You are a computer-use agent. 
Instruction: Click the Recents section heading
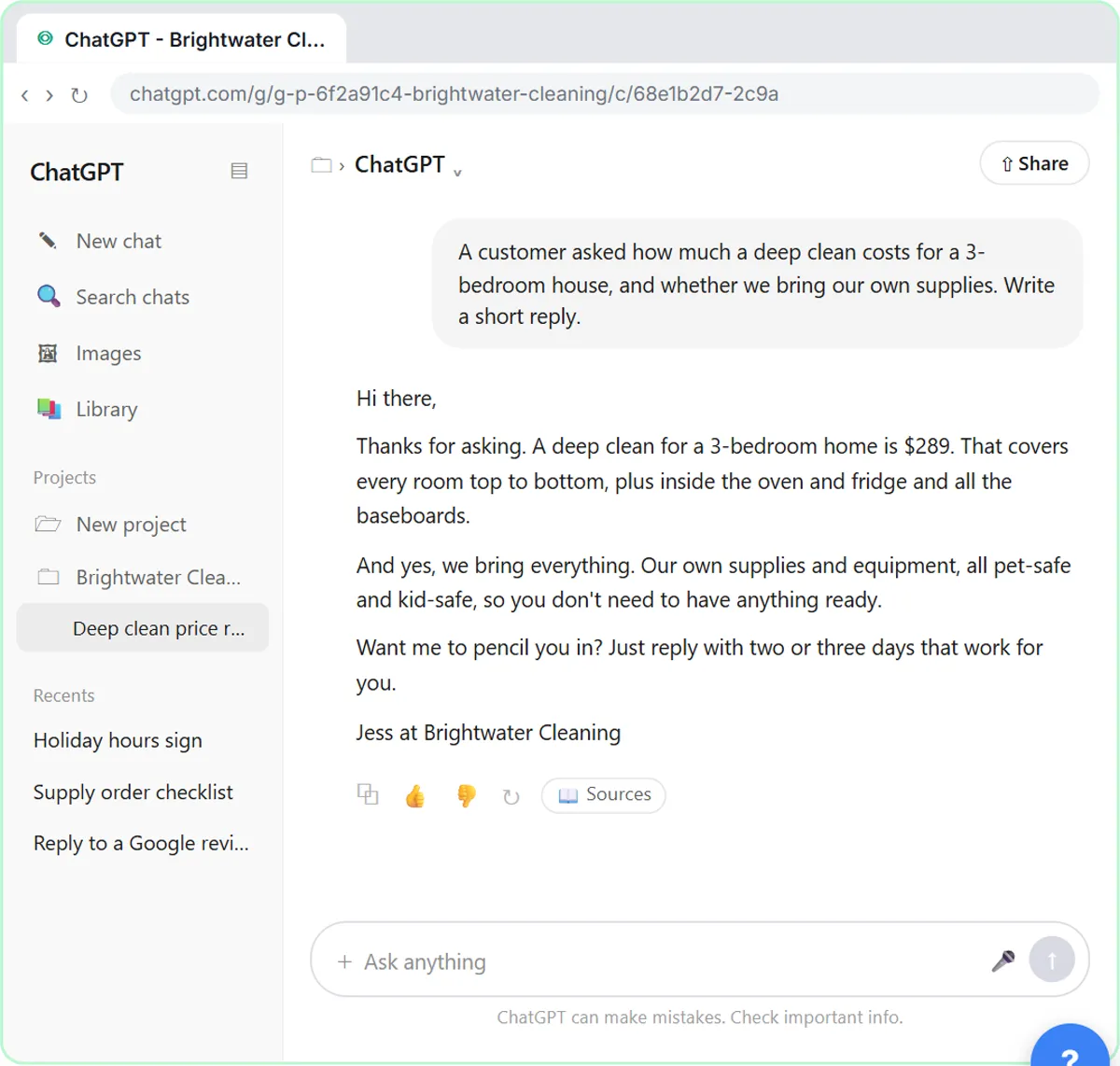click(x=63, y=695)
